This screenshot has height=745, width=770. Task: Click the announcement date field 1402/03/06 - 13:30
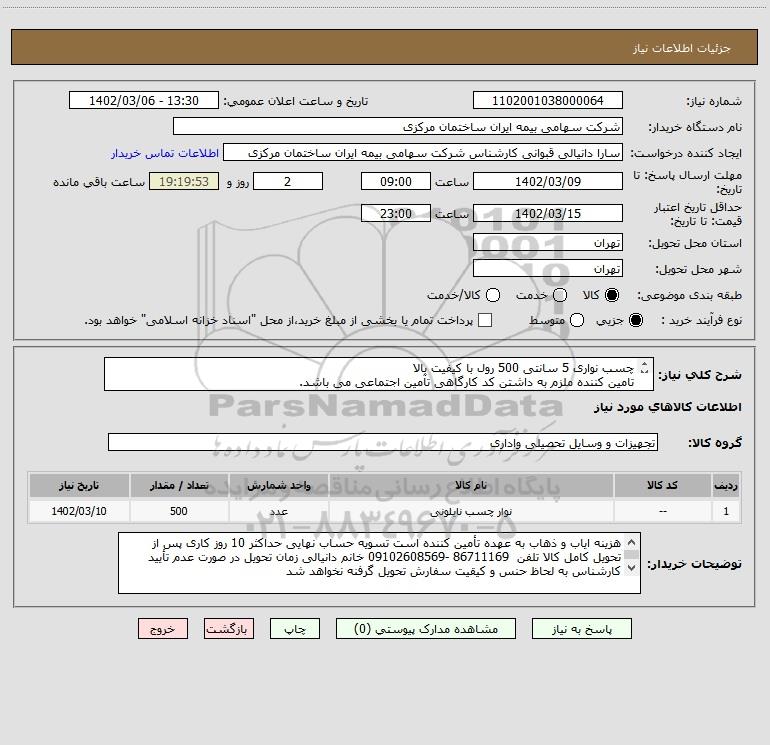click(x=144, y=100)
